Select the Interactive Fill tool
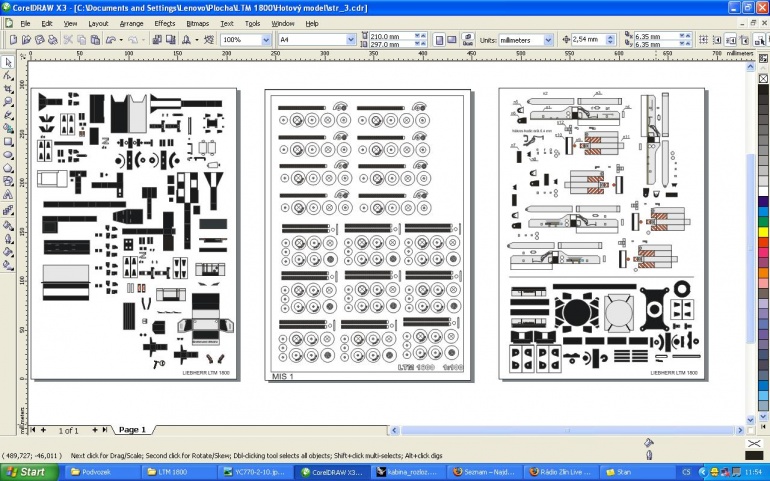770x481 pixels. [8, 265]
